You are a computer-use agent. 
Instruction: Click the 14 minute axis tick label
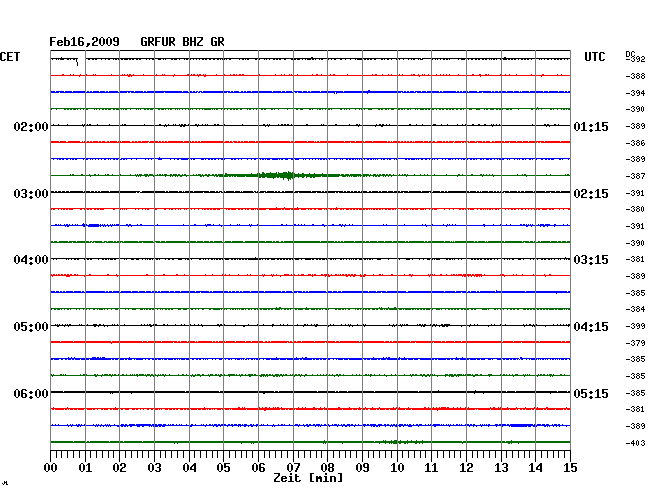coord(535,468)
